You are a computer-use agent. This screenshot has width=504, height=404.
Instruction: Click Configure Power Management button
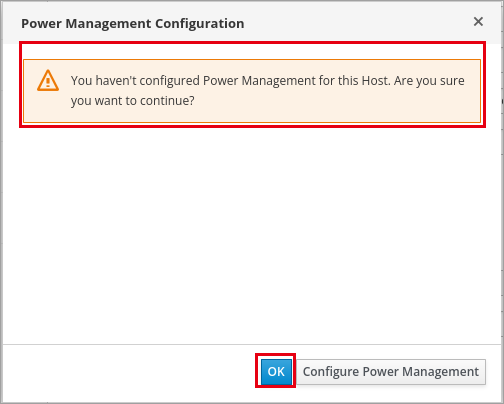(391, 371)
